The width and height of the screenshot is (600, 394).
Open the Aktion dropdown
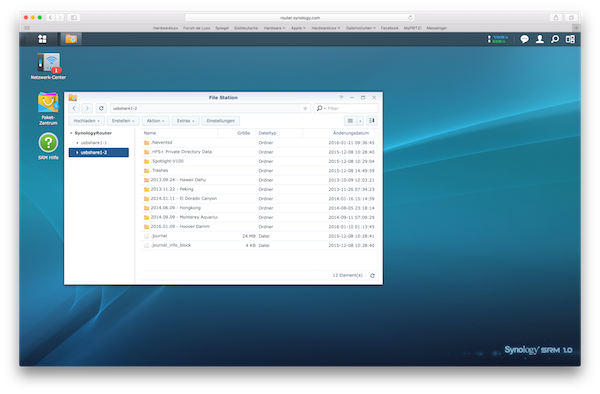click(x=155, y=121)
